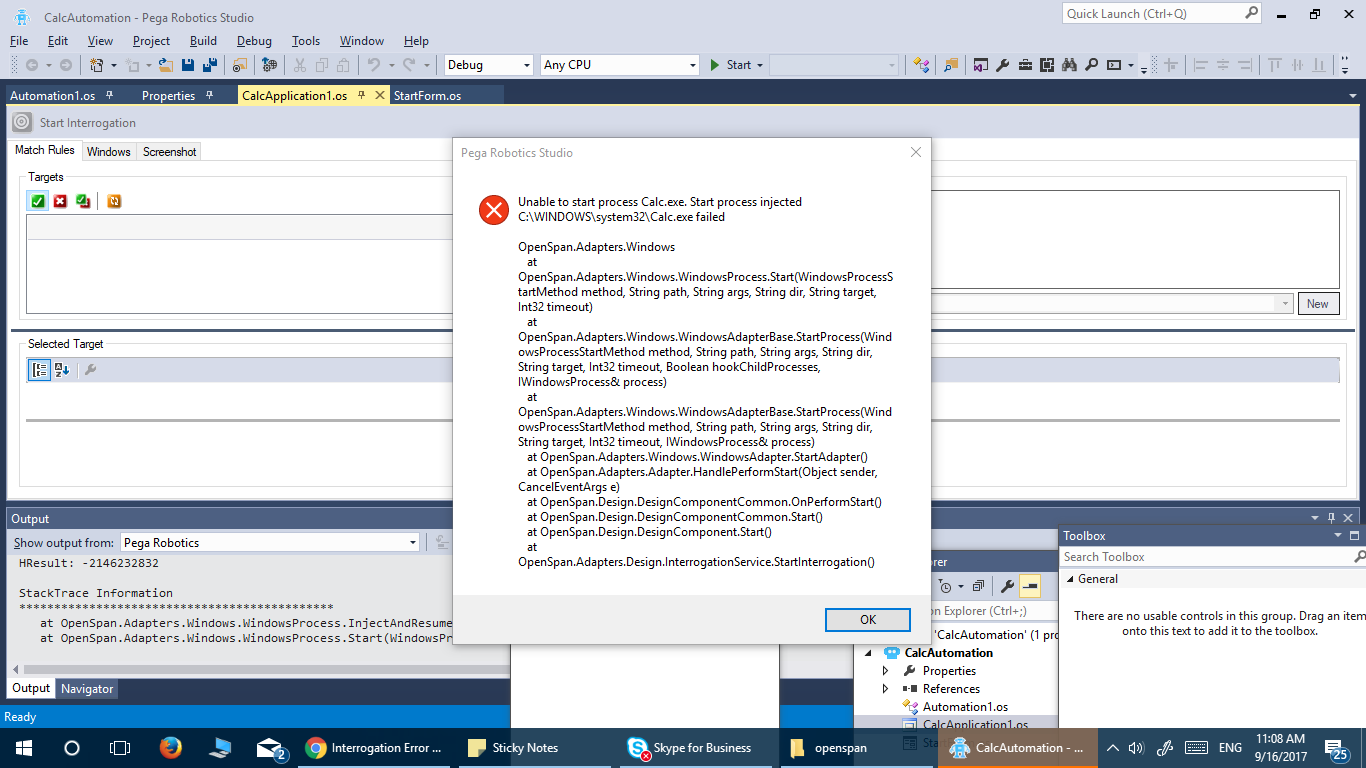Click the Save All icon

[x=210, y=65]
